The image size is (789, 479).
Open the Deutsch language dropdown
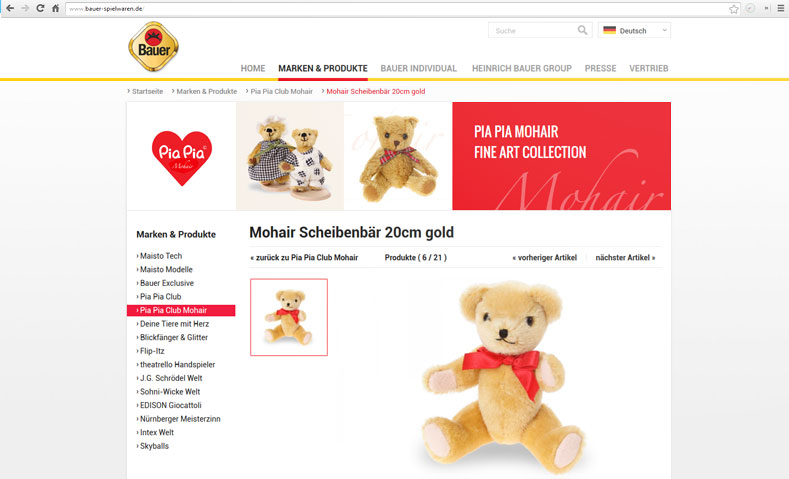pyautogui.click(x=634, y=30)
